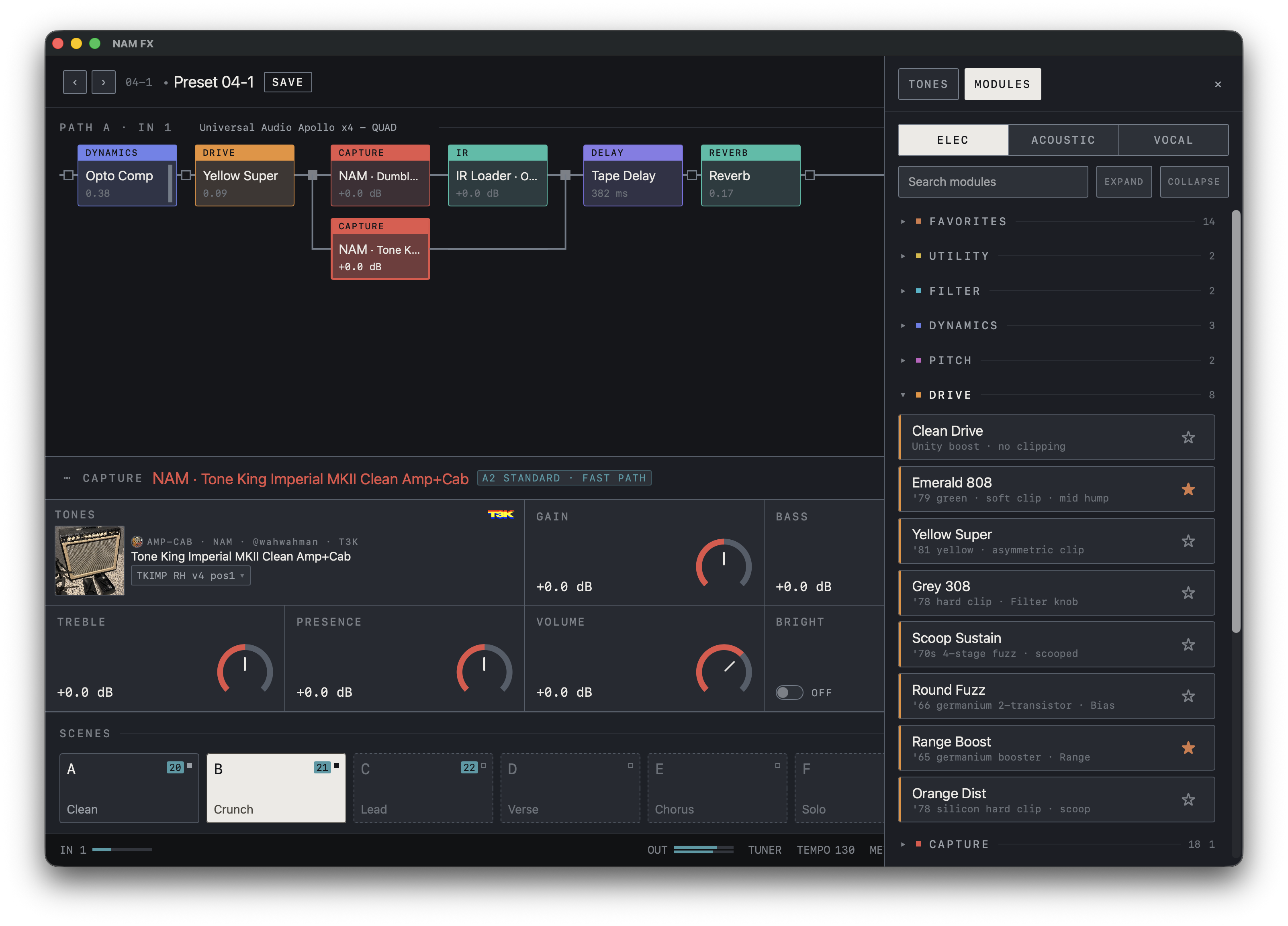
Task: Select the NAM Dumbl capture block
Action: click(380, 175)
